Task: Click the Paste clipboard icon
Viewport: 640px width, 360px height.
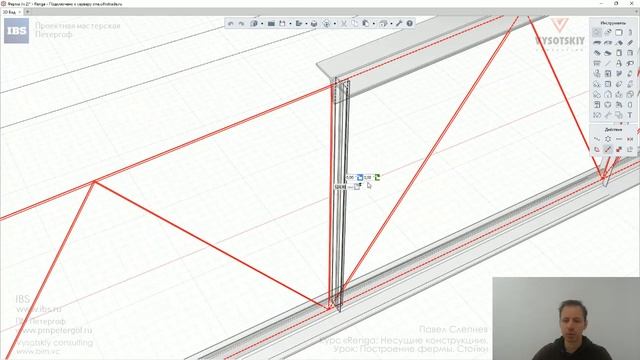Action: 365,24
